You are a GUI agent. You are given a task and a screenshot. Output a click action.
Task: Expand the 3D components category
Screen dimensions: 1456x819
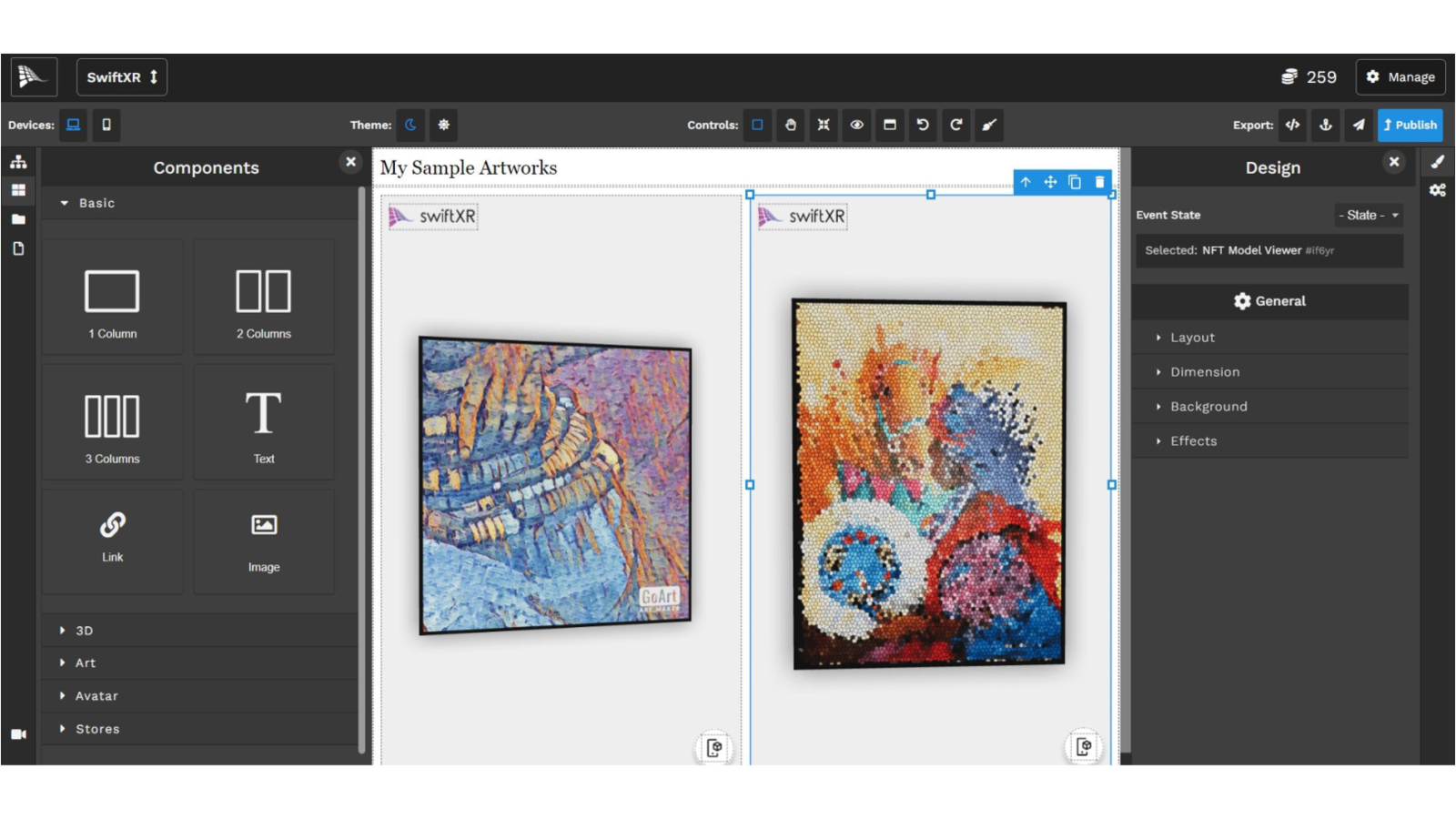[x=84, y=631]
